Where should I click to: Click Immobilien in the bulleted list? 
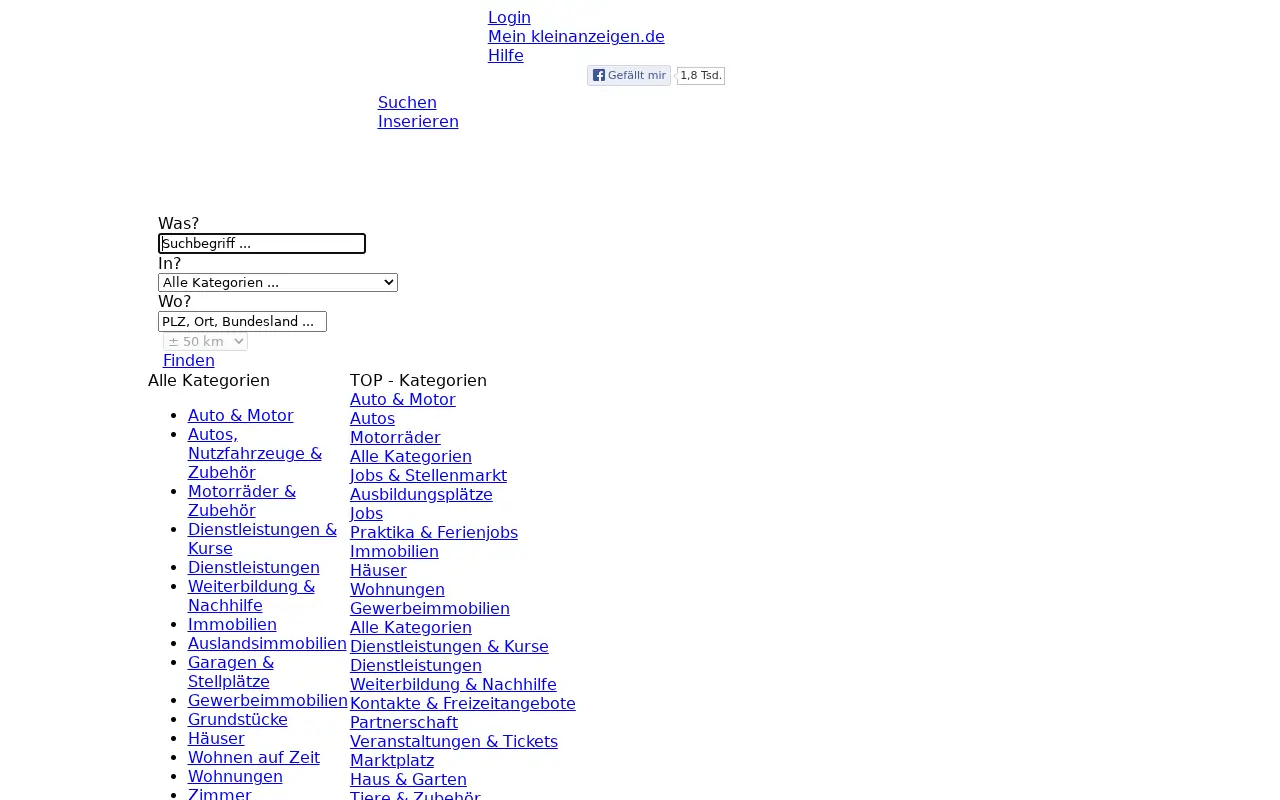pos(232,624)
